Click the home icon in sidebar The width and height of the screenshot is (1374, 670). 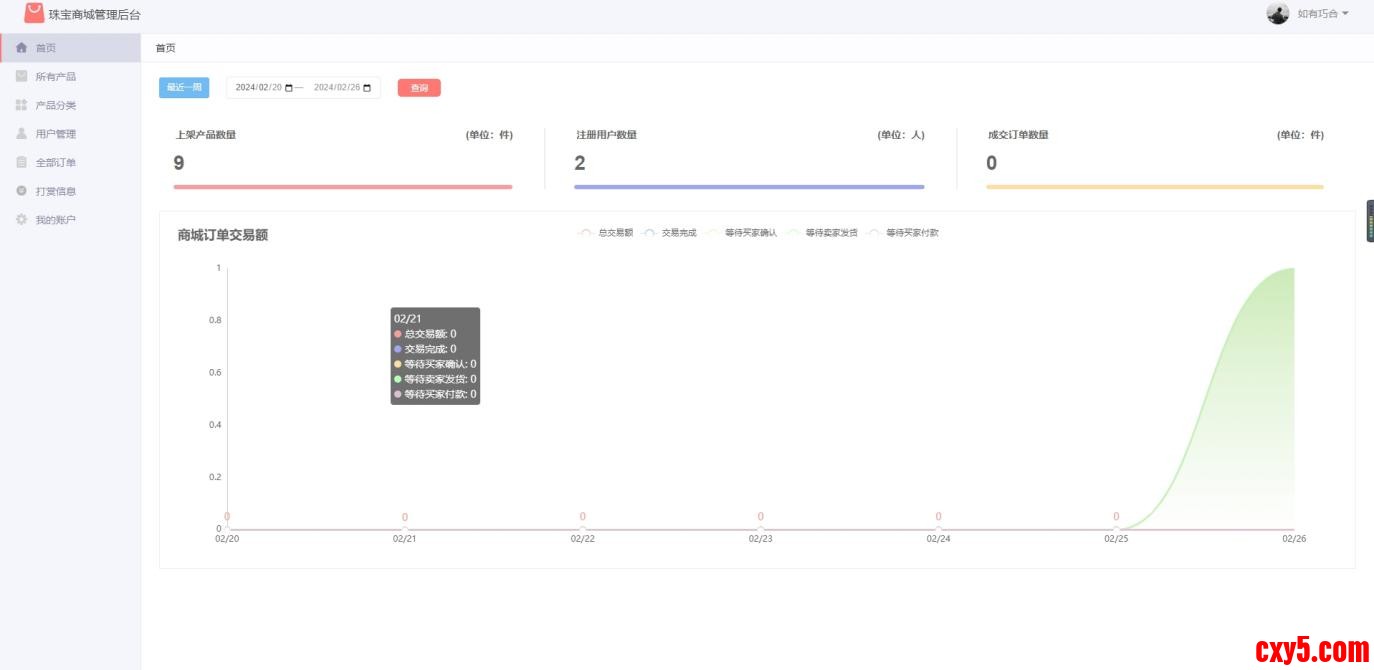click(x=21, y=48)
